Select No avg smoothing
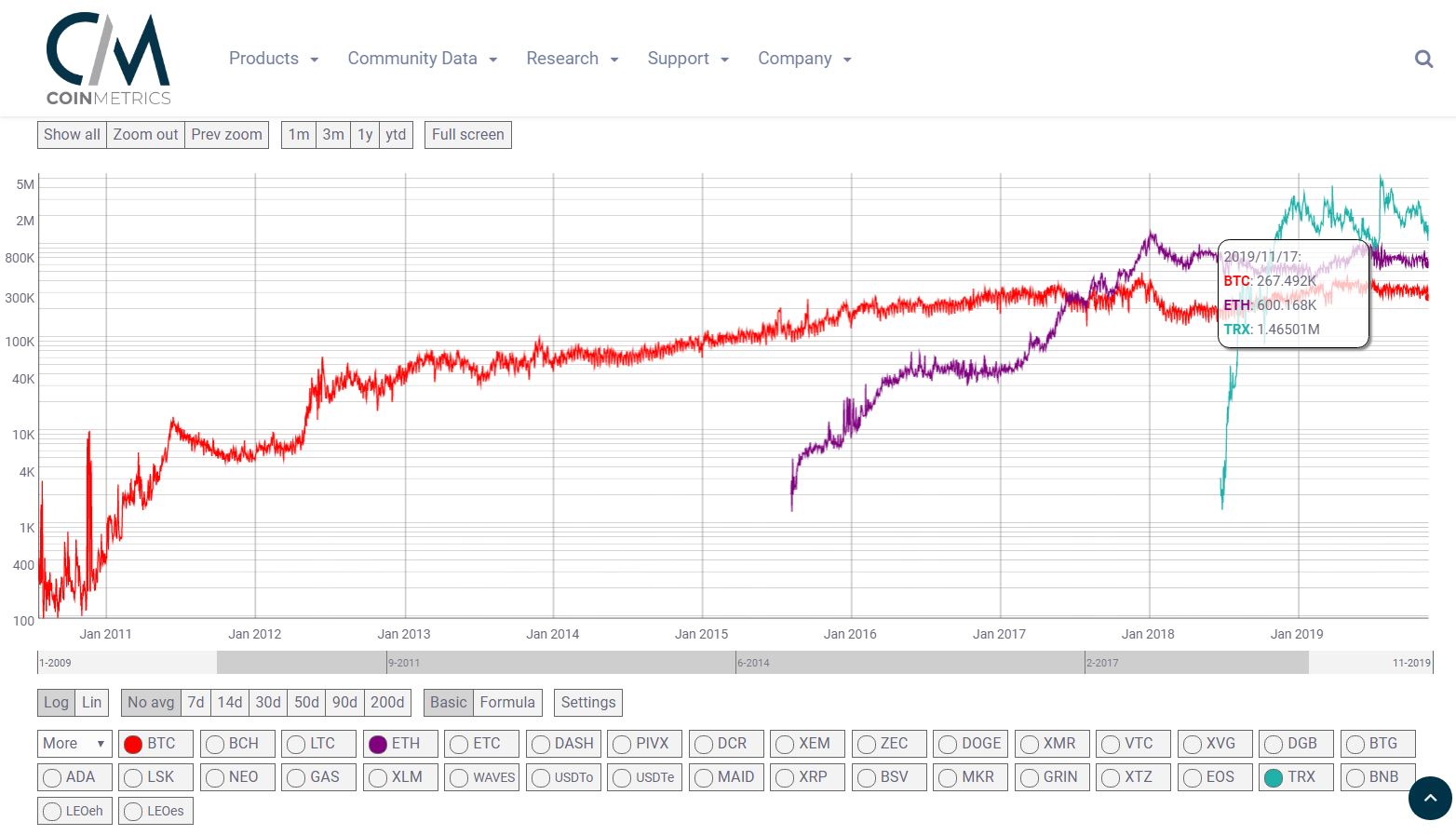 [151, 702]
